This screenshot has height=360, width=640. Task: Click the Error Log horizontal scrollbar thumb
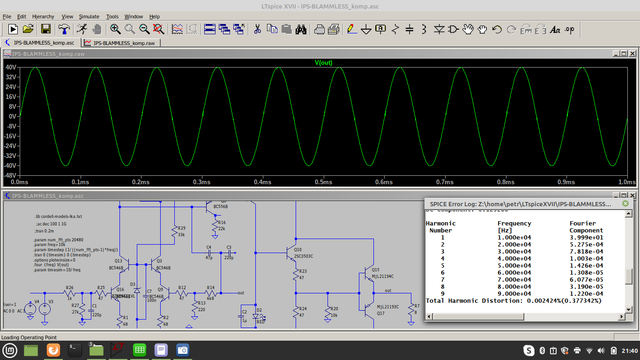point(478,316)
